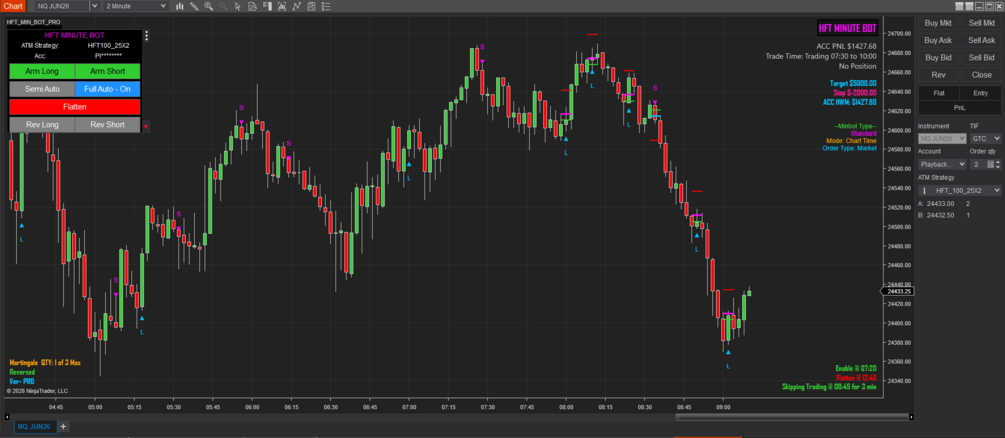
Task: Click the horizontal chart scrollbar thumb
Action: (791, 417)
